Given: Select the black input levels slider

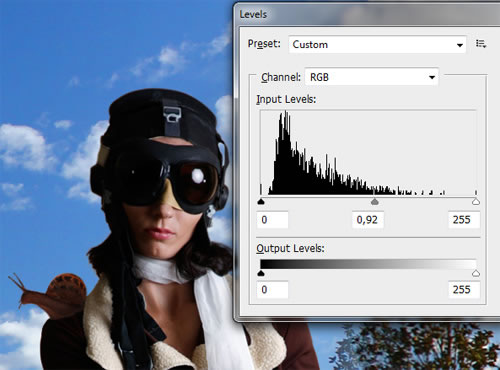Looking at the screenshot, I should tap(261, 202).
